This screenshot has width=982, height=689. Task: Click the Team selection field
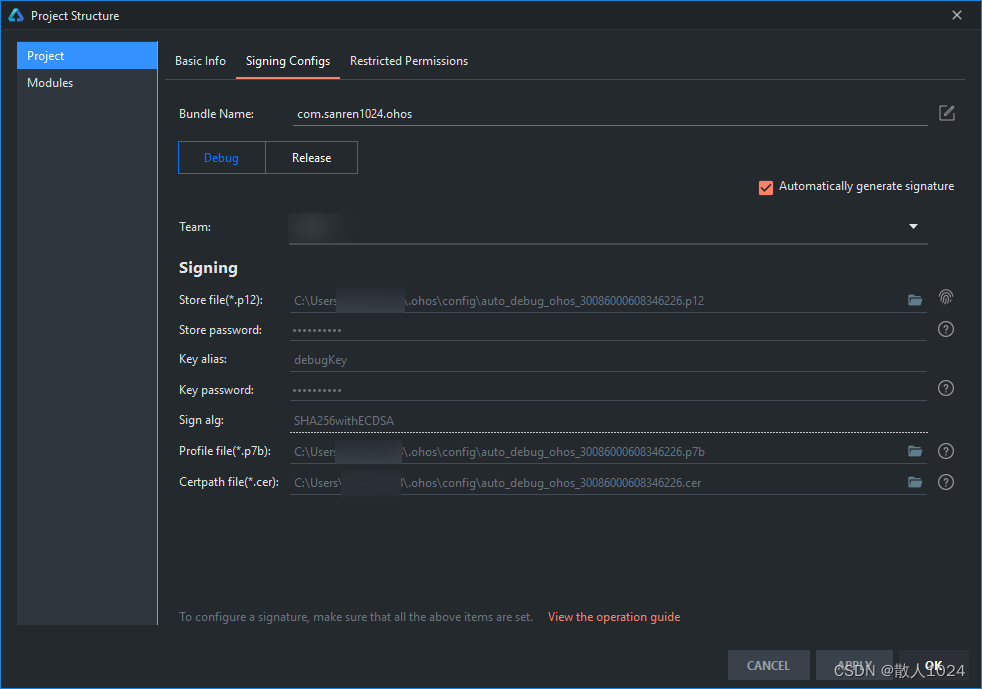[608, 227]
